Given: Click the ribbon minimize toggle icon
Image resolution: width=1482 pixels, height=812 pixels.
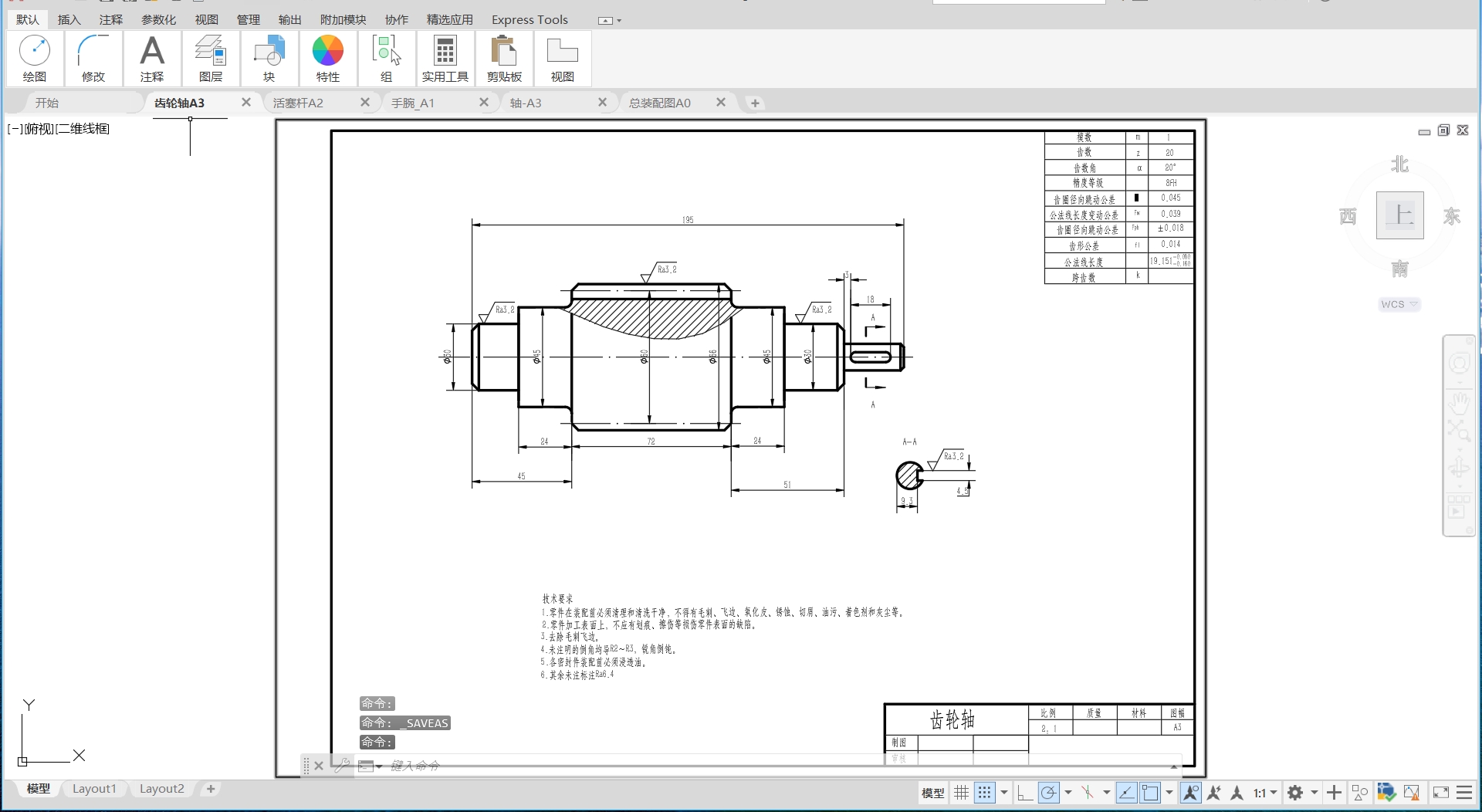Looking at the screenshot, I should click(x=605, y=21).
